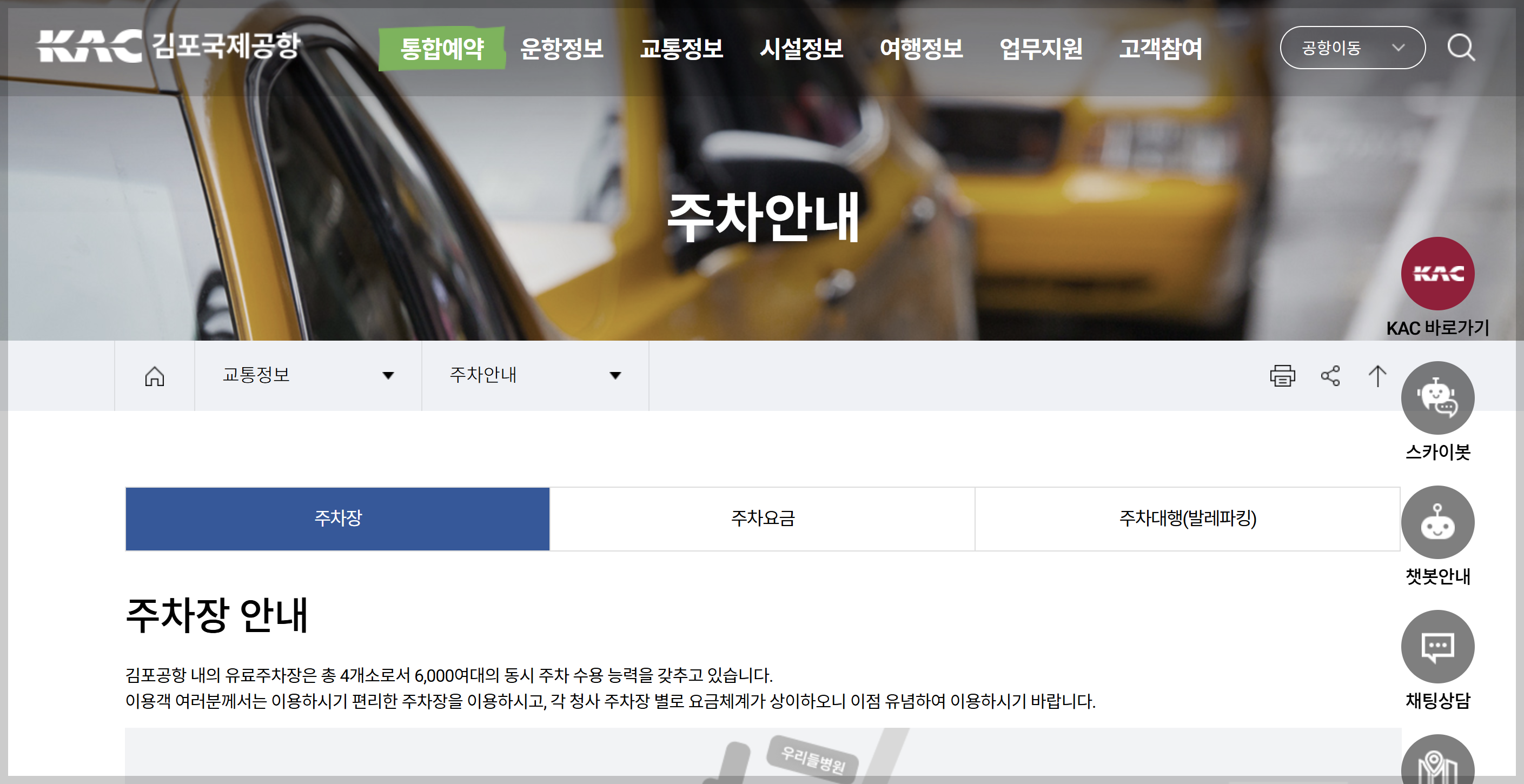Image resolution: width=1524 pixels, height=784 pixels.
Task: Open the 챗봇안내 icon
Action: (x=1437, y=522)
